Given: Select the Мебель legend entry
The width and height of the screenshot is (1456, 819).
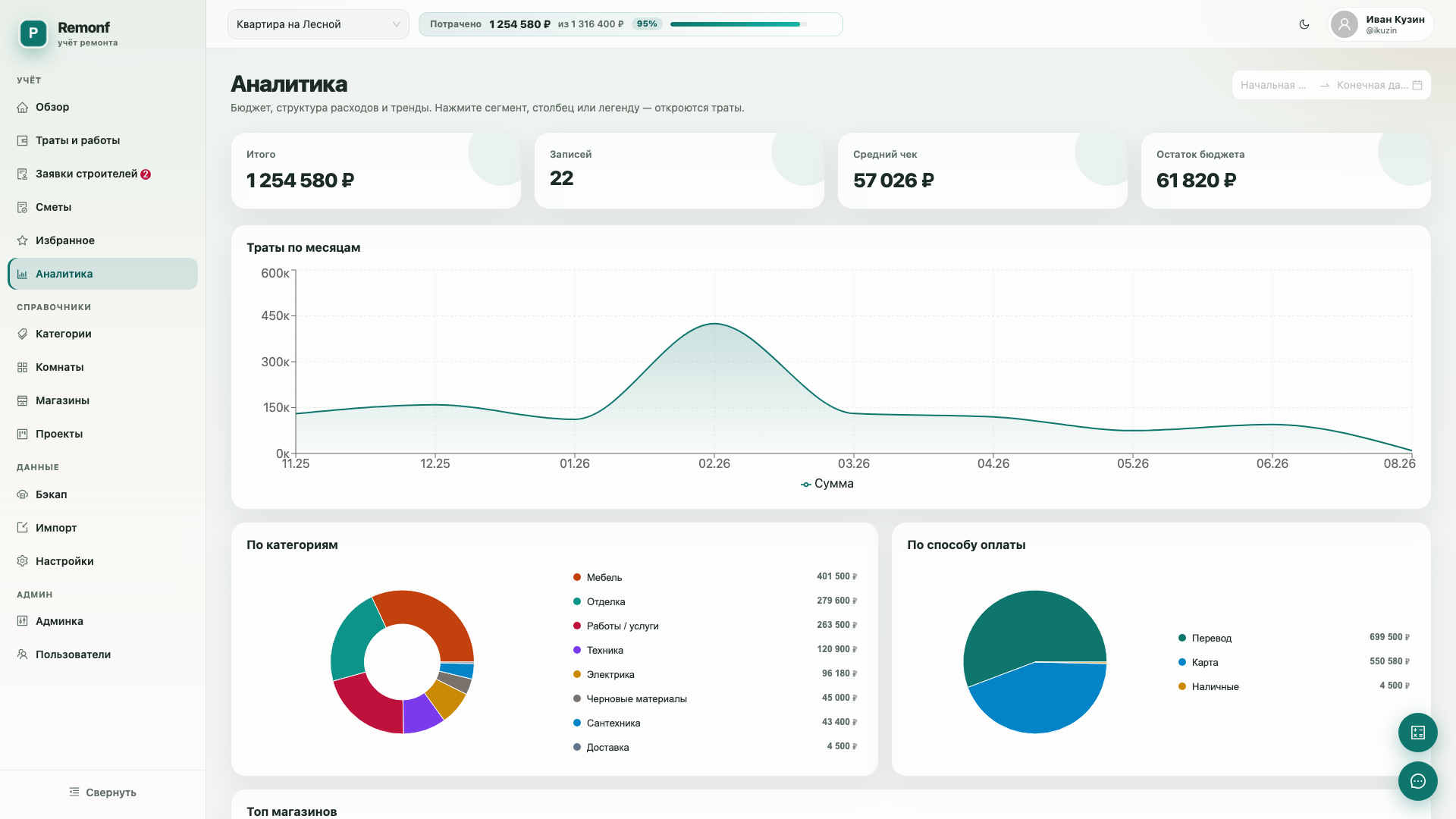Looking at the screenshot, I should pos(715,577).
